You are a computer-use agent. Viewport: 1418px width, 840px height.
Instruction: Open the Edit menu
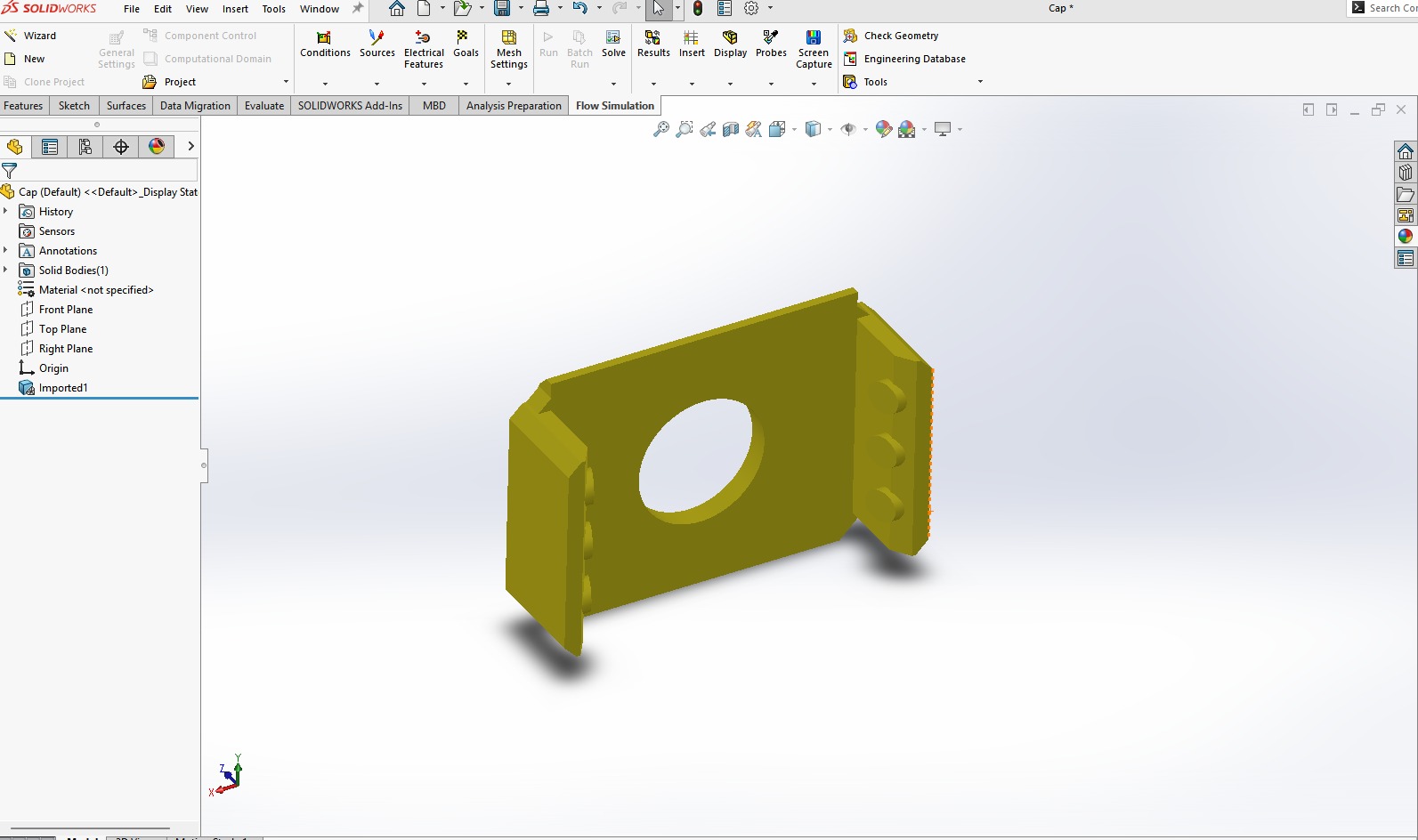coord(163,9)
